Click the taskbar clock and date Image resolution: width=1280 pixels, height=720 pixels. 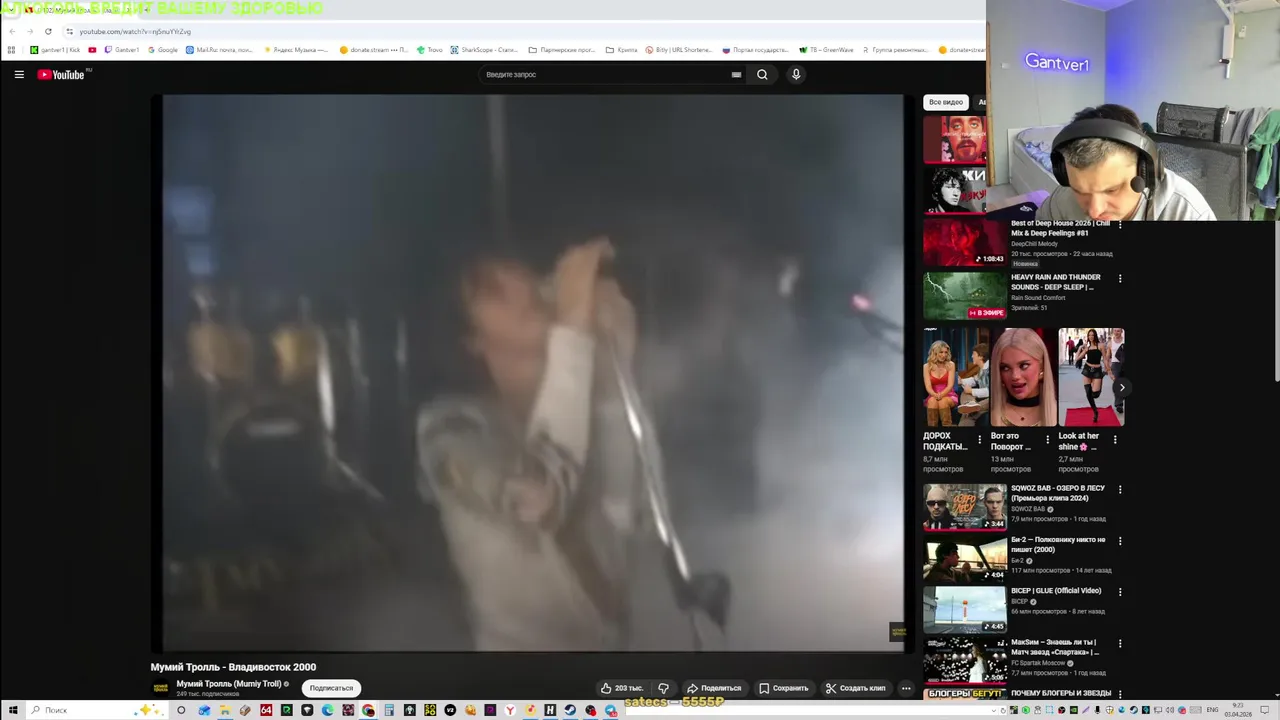[1238, 710]
